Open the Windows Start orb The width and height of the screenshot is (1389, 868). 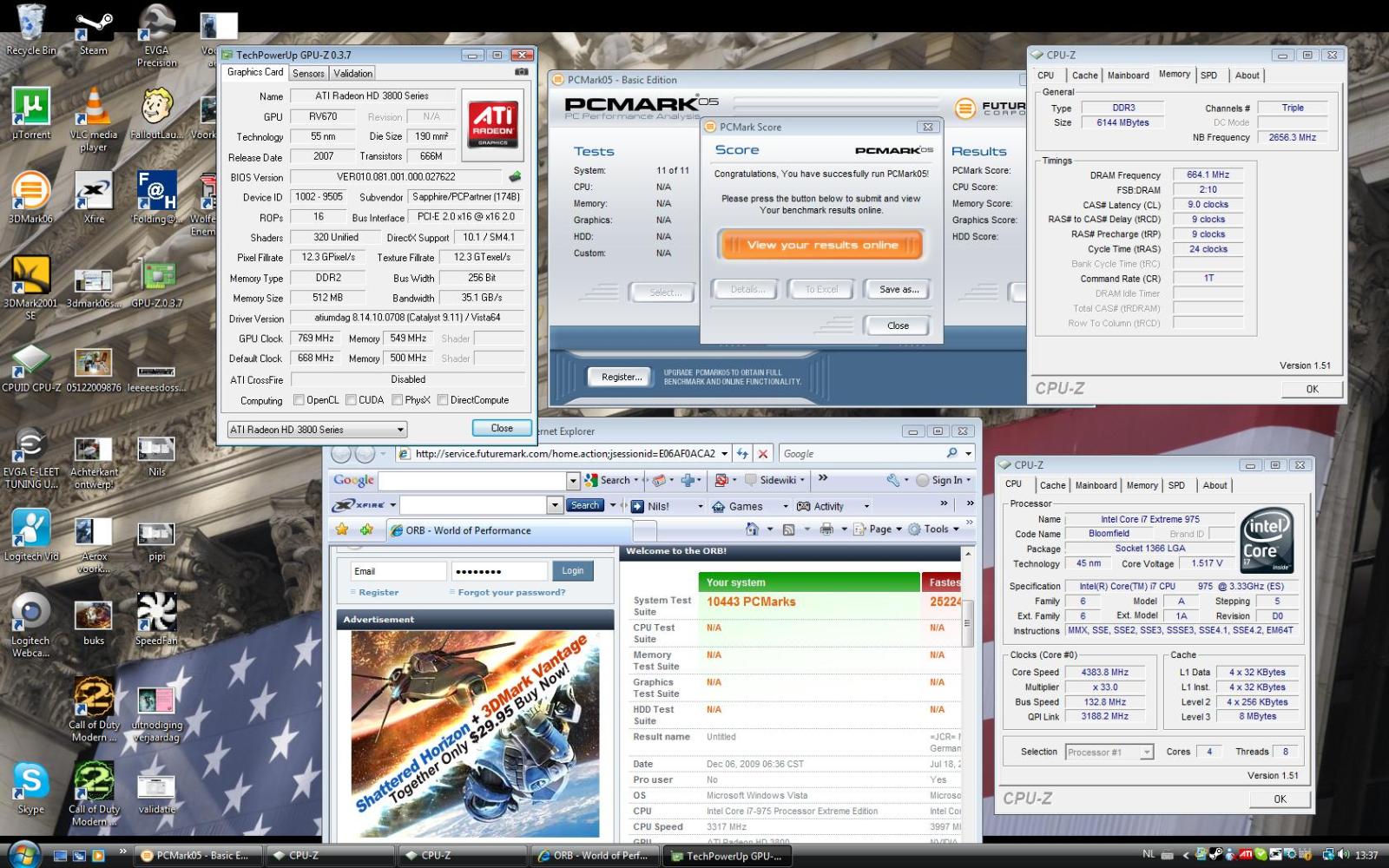pyautogui.click(x=23, y=854)
